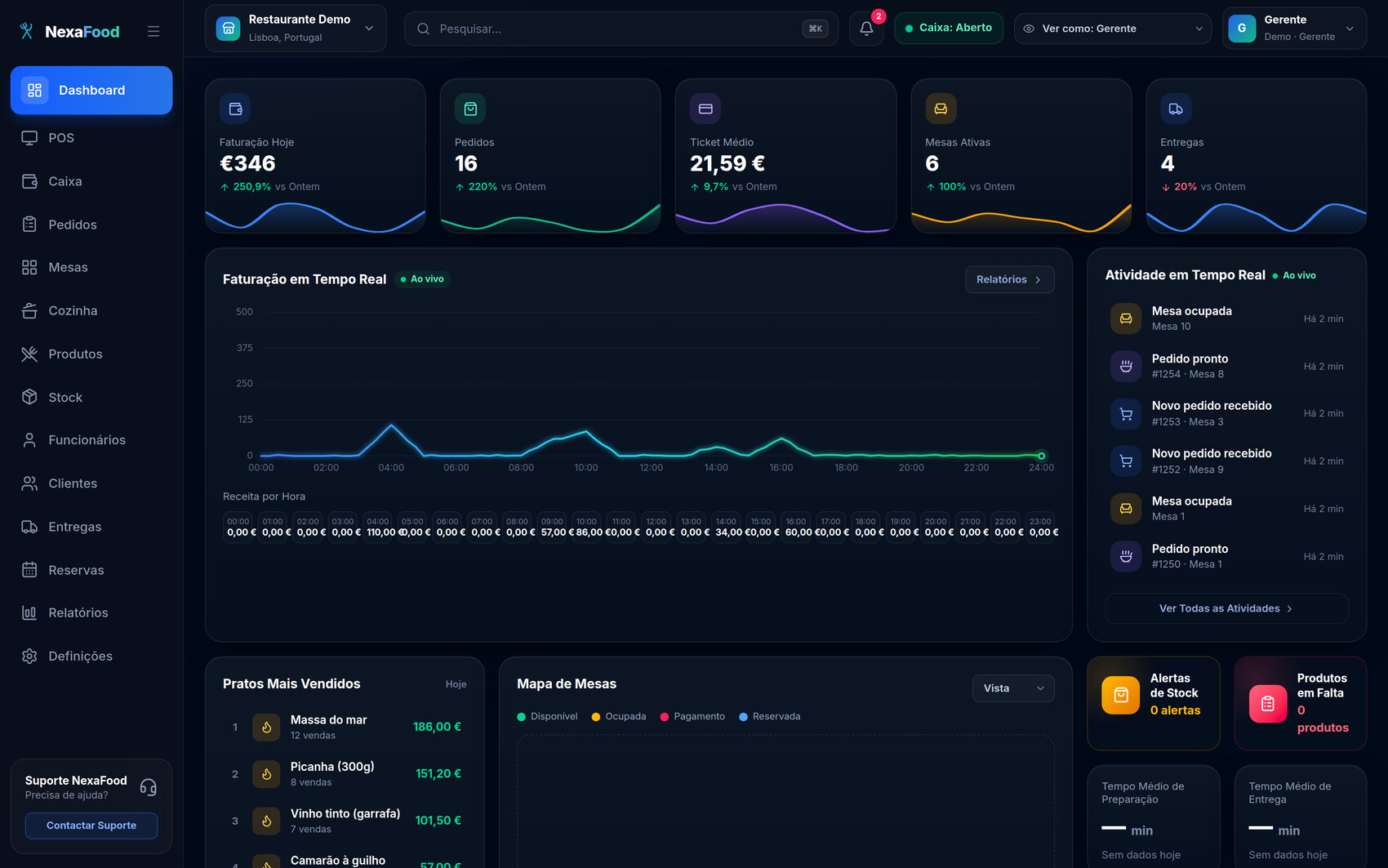
Task: Click the Hoje filter in Pratos Mais Vendidos
Action: [456, 684]
